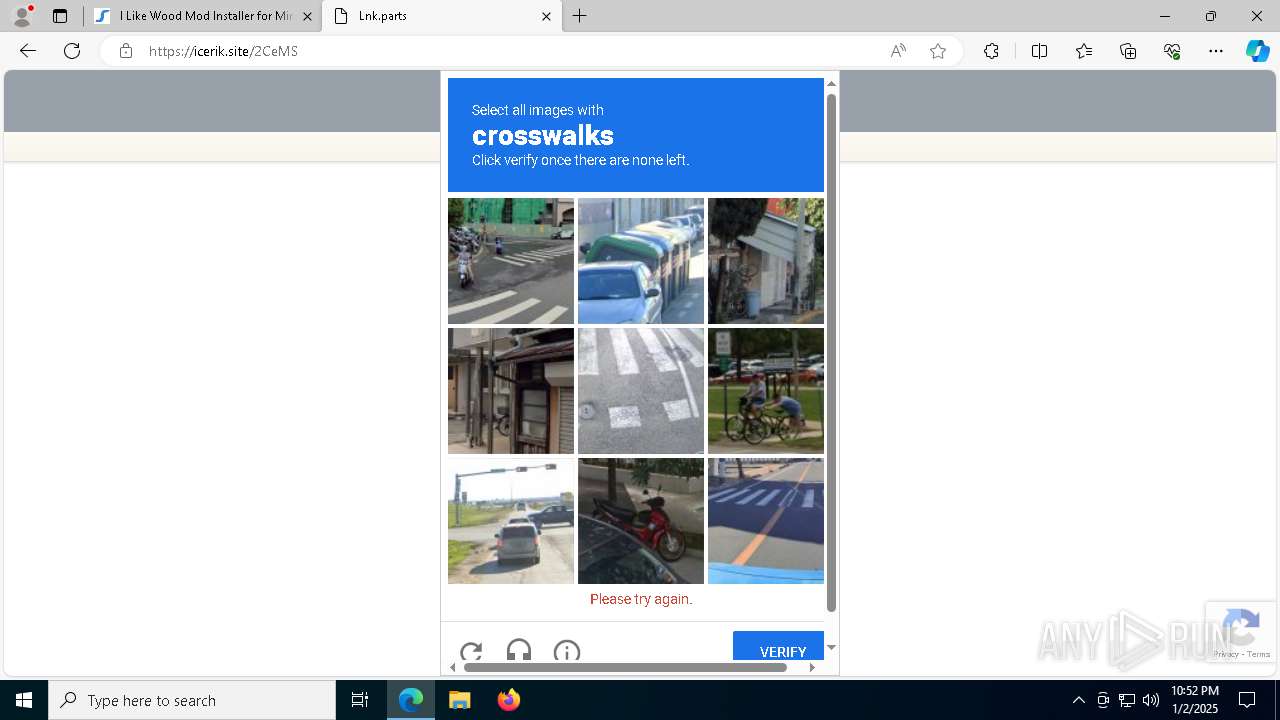Open Browser essentials heart icon

coord(1172,51)
